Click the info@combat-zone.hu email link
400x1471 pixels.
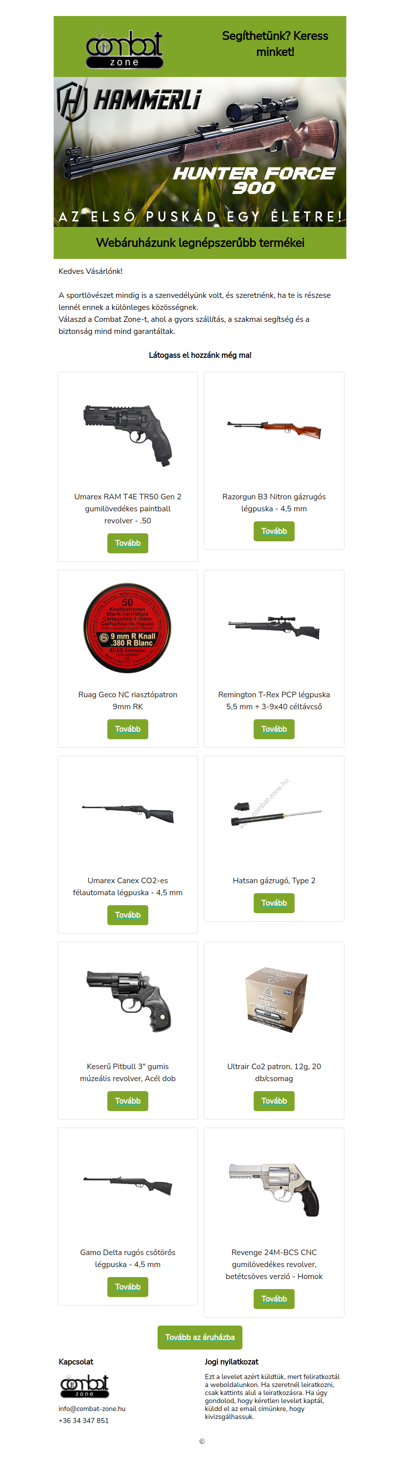(92, 1408)
